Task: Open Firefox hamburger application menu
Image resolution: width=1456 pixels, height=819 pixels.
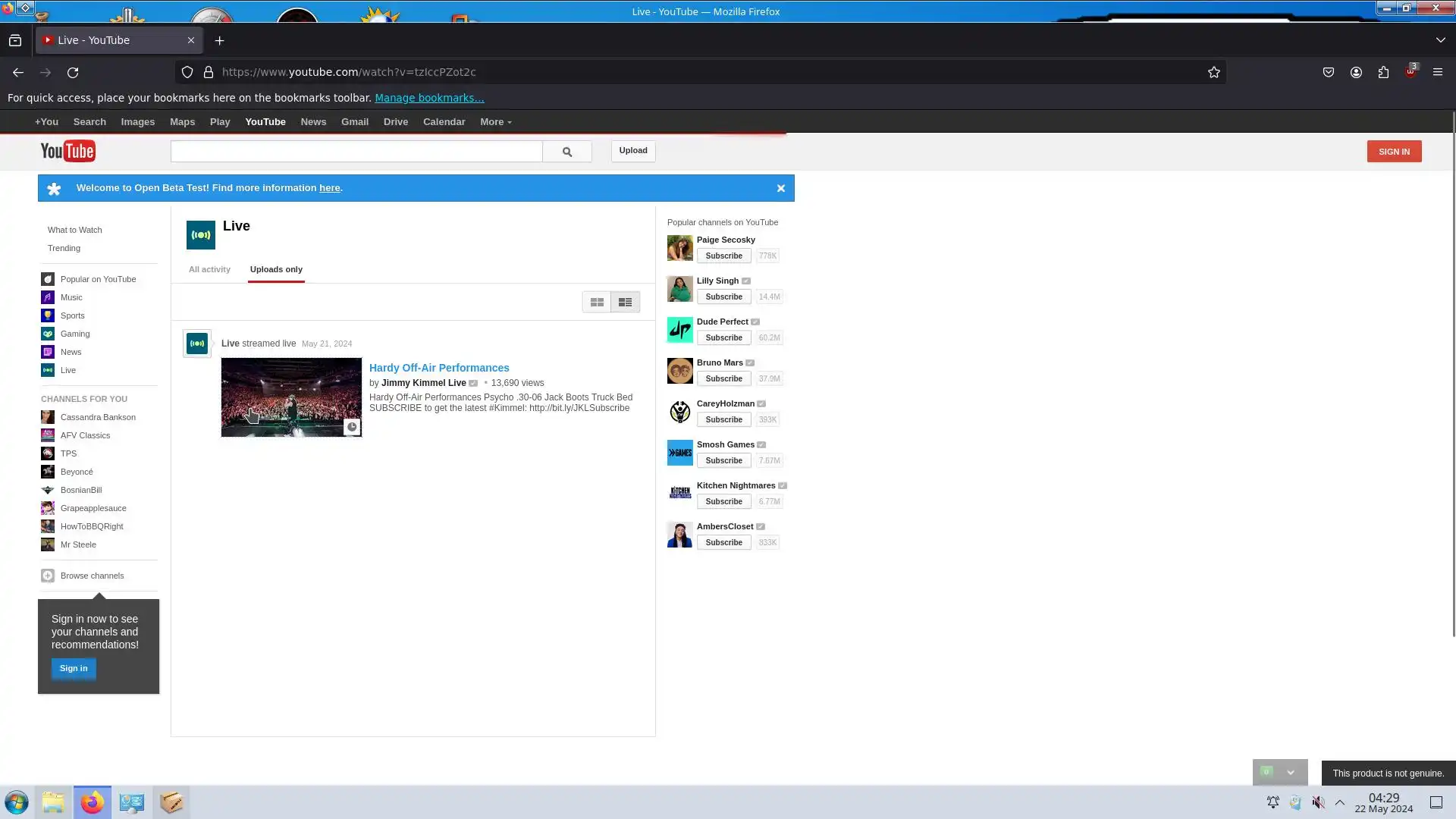Action: pyautogui.click(x=1437, y=72)
